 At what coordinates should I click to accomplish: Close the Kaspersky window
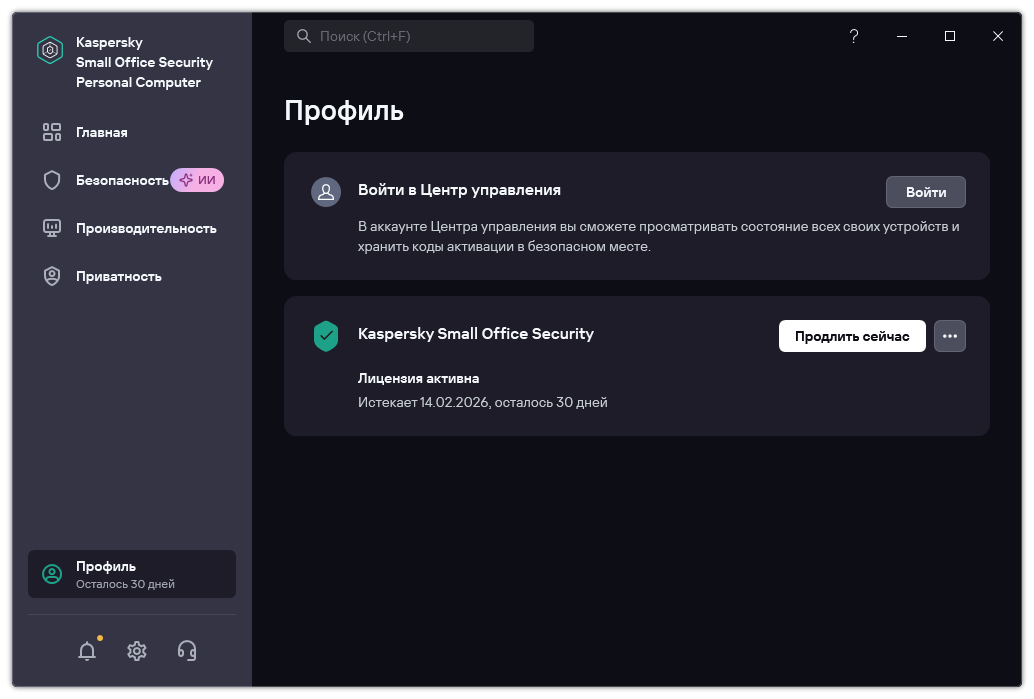tap(998, 36)
